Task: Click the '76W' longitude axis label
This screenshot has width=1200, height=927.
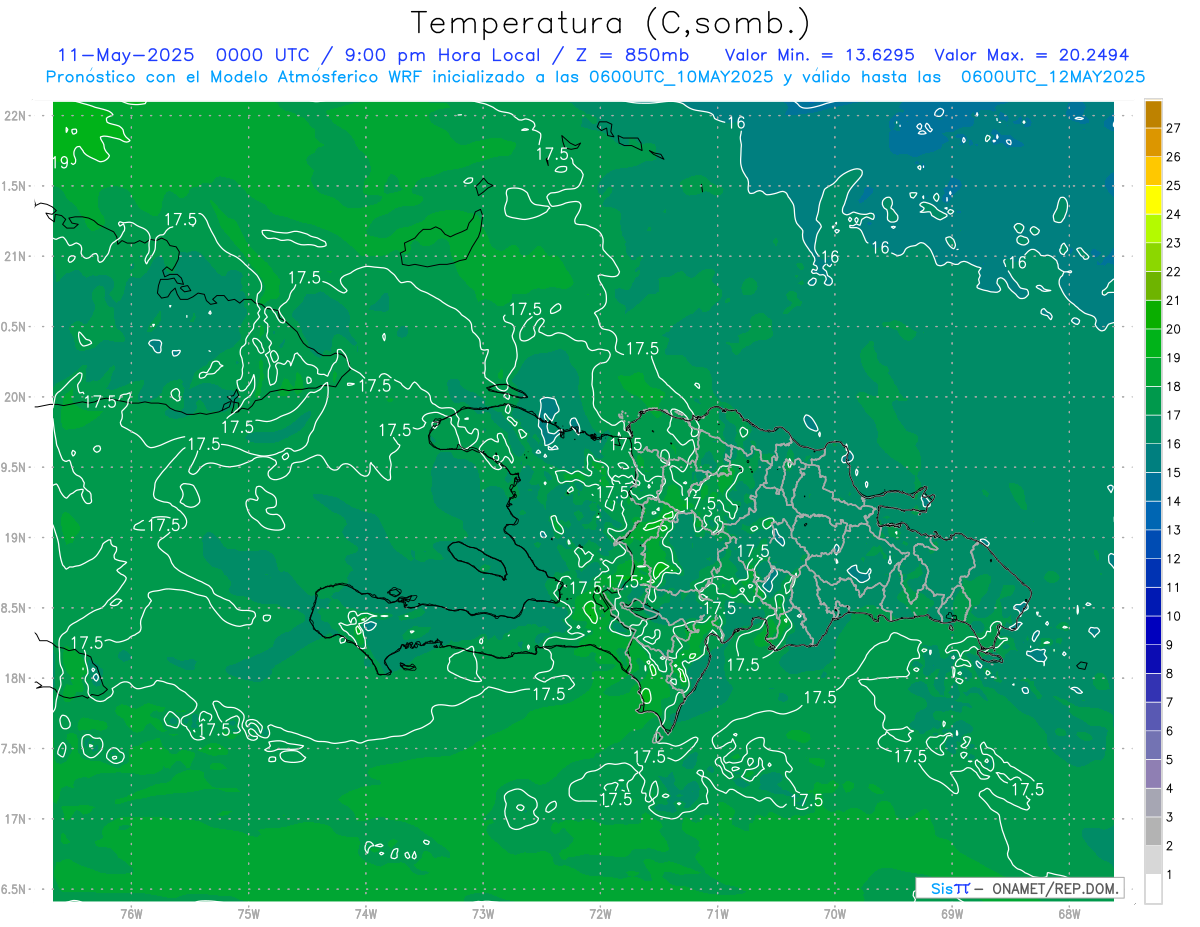Action: pos(131,914)
